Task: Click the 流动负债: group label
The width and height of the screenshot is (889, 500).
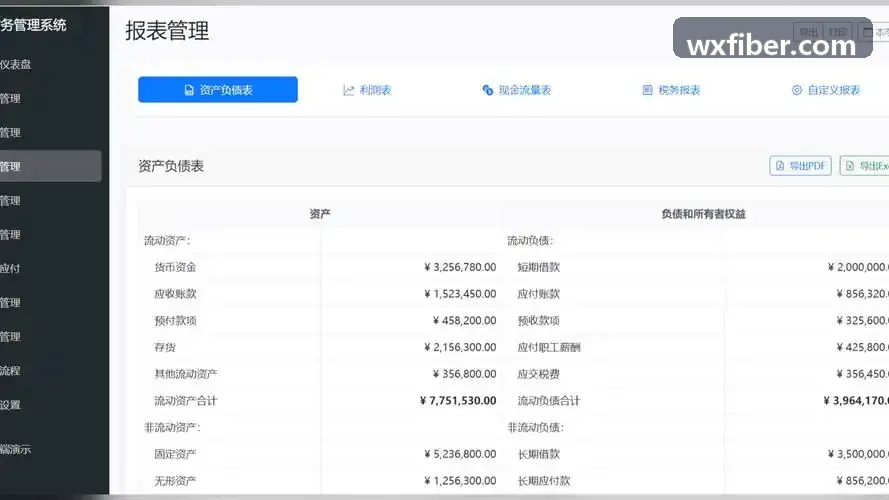Action: [530, 240]
